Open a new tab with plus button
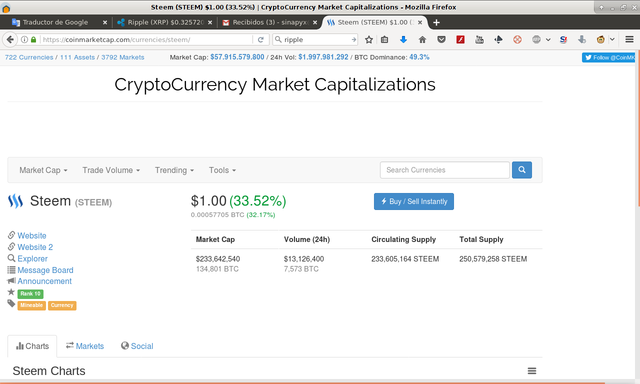The width and height of the screenshot is (640, 384). pyautogui.click(x=436, y=22)
